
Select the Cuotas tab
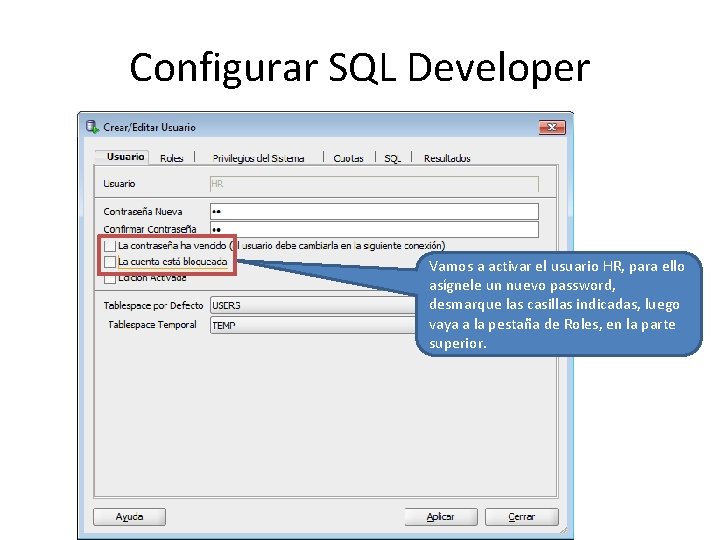click(348, 158)
